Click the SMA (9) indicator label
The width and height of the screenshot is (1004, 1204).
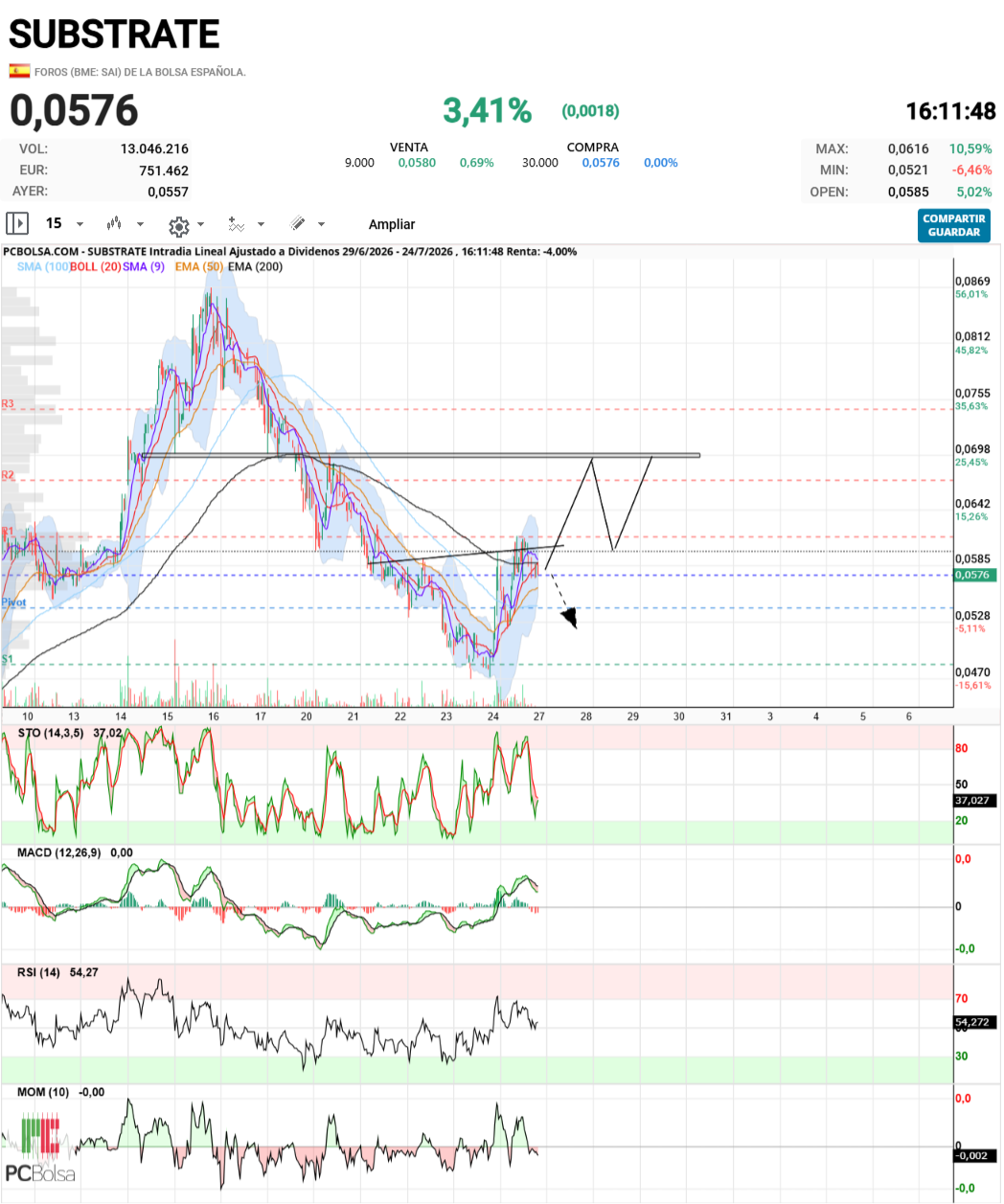coord(144,266)
